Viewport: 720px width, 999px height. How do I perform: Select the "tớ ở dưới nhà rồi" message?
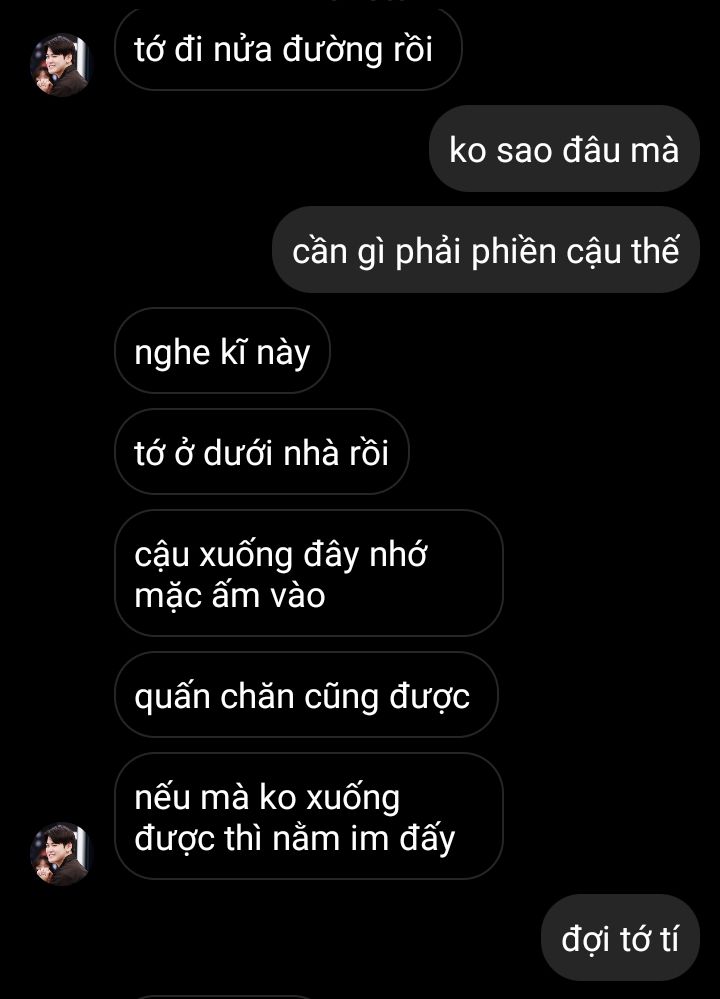[261, 452]
